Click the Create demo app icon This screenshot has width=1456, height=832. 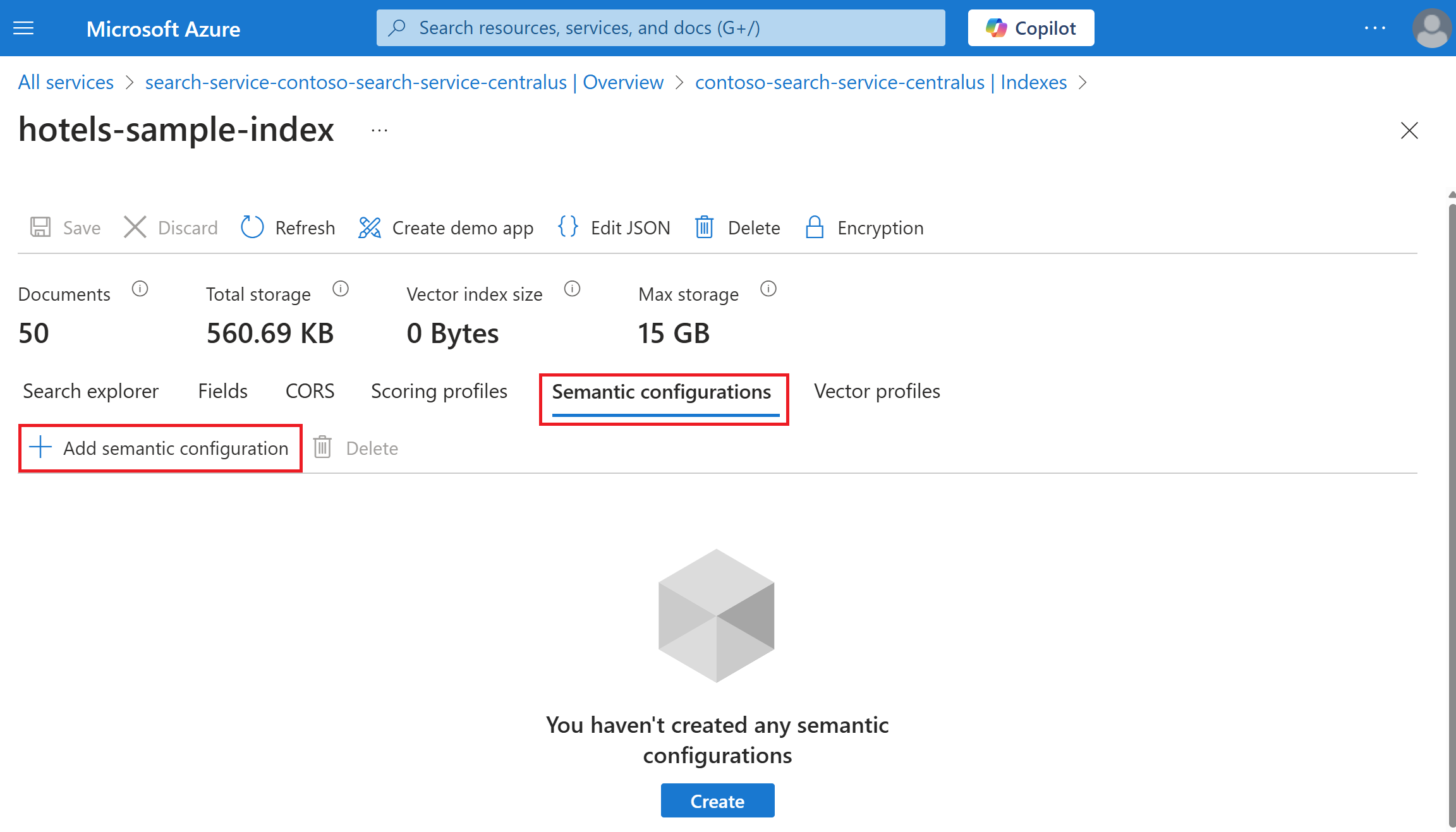[370, 227]
